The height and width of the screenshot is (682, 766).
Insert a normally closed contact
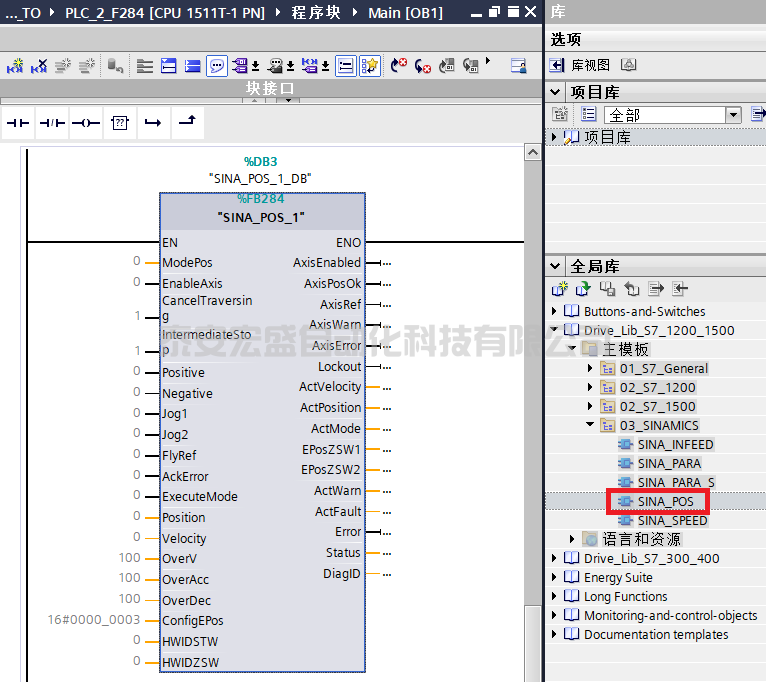coord(51,122)
